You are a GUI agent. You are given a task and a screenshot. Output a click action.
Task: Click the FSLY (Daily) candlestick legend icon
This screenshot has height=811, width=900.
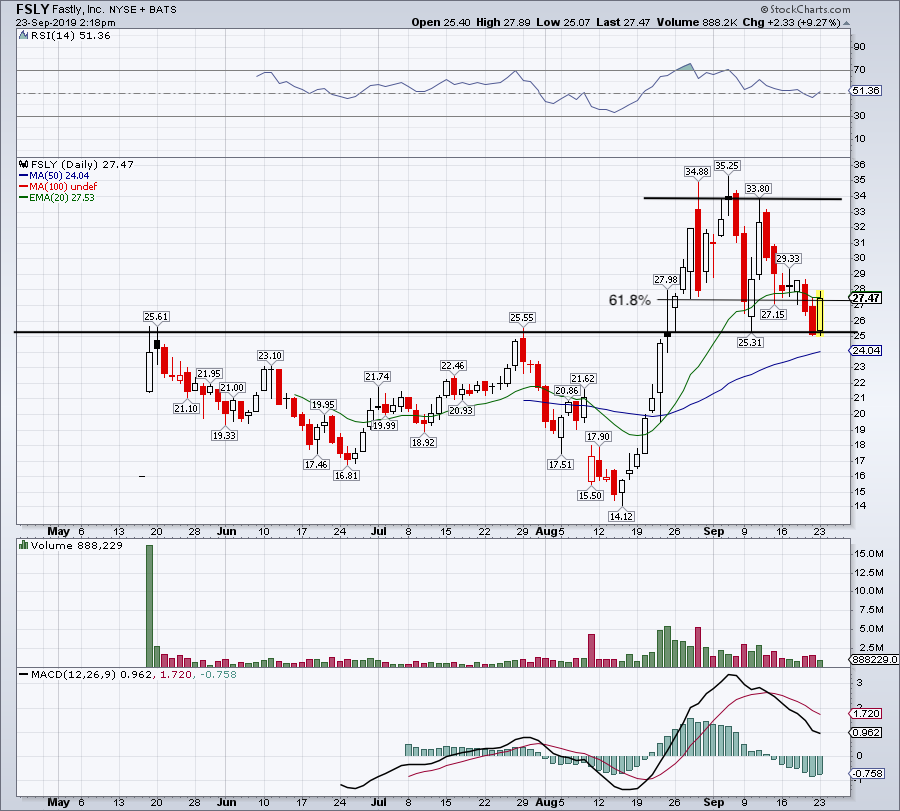click(x=24, y=164)
